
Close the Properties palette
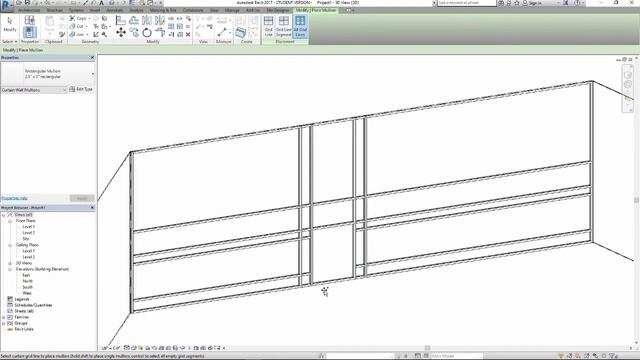pyautogui.click(x=92, y=58)
